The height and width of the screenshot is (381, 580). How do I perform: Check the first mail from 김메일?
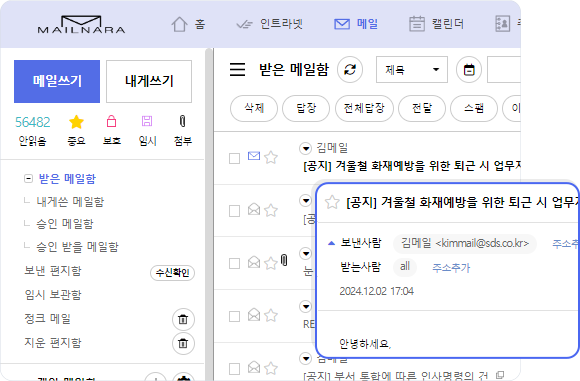tap(235, 158)
